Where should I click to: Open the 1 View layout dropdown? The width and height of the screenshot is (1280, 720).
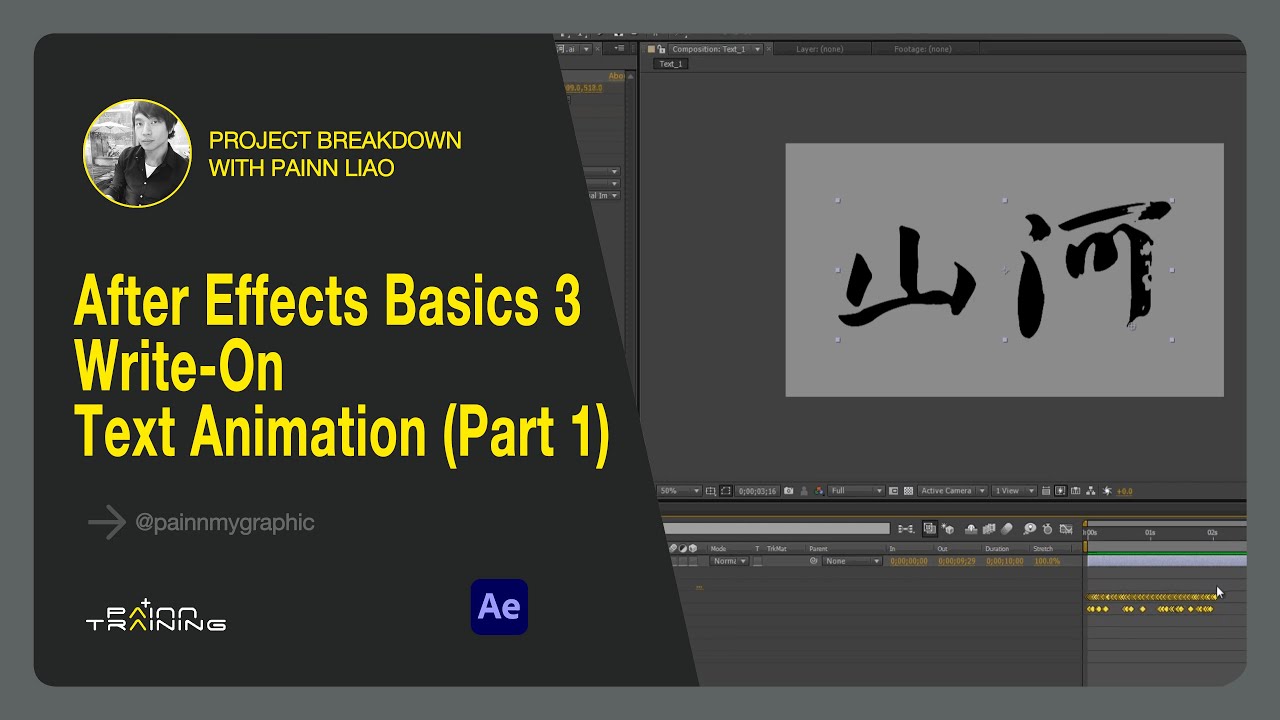1014,491
